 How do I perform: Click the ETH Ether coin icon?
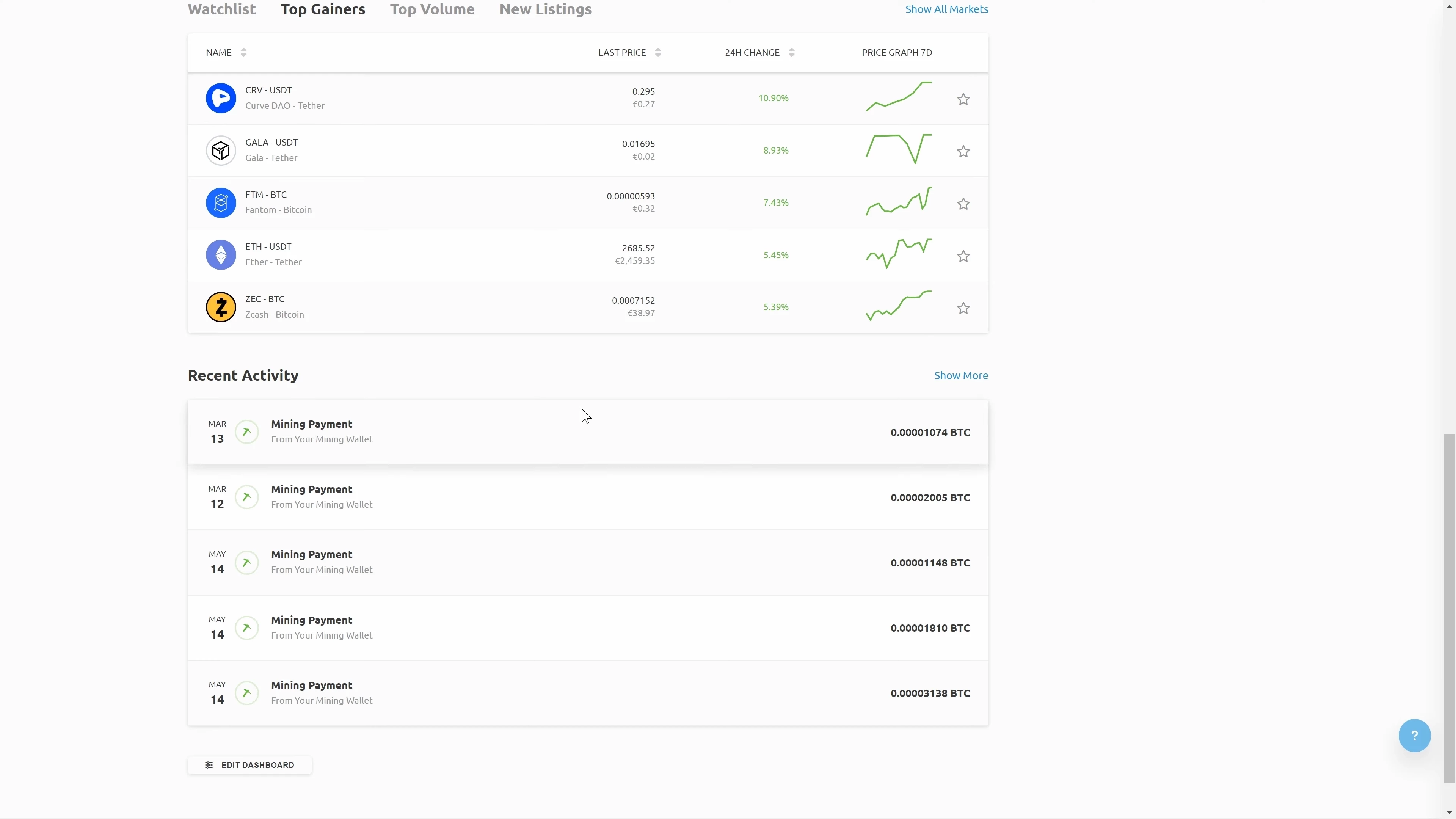[x=220, y=255]
